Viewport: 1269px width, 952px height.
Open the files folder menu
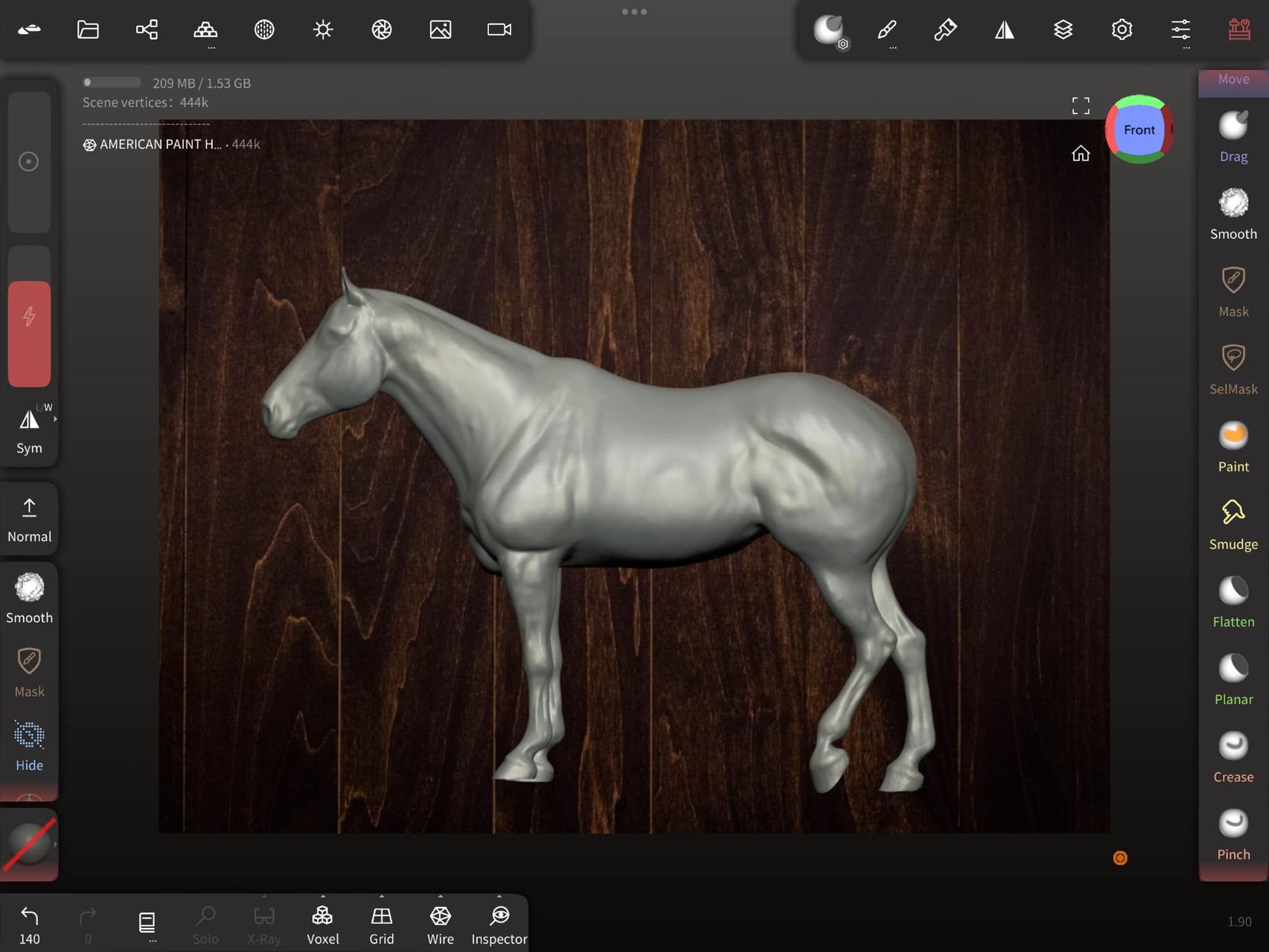(x=88, y=29)
